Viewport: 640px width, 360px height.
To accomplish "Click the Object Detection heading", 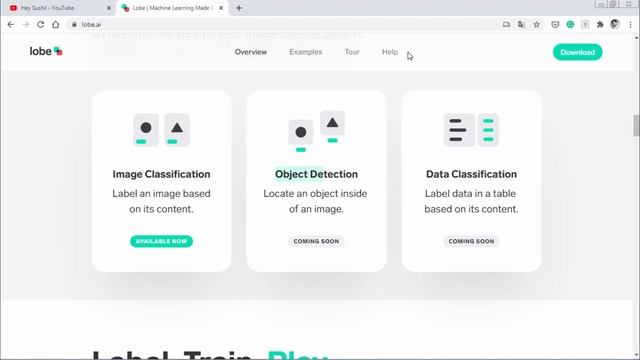I will pos(316,174).
